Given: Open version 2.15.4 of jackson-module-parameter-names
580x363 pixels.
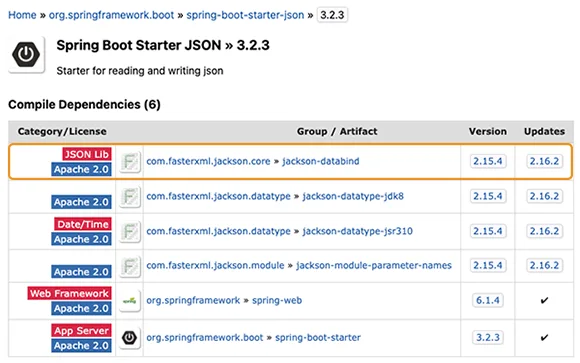Looking at the screenshot, I should pyautogui.click(x=488, y=265).
